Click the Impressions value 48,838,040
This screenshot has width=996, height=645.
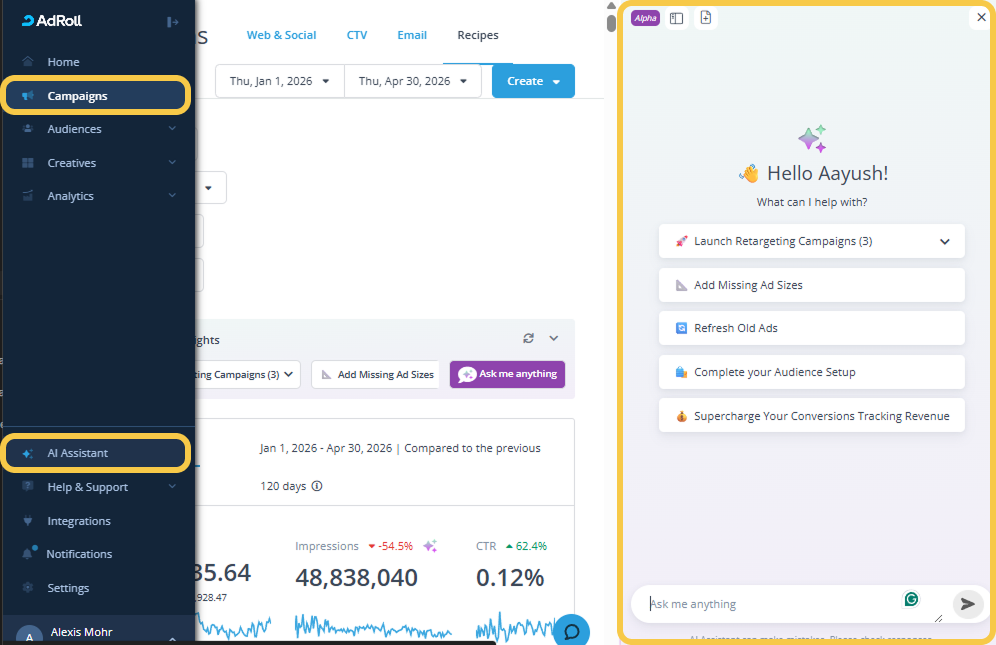coord(356,577)
